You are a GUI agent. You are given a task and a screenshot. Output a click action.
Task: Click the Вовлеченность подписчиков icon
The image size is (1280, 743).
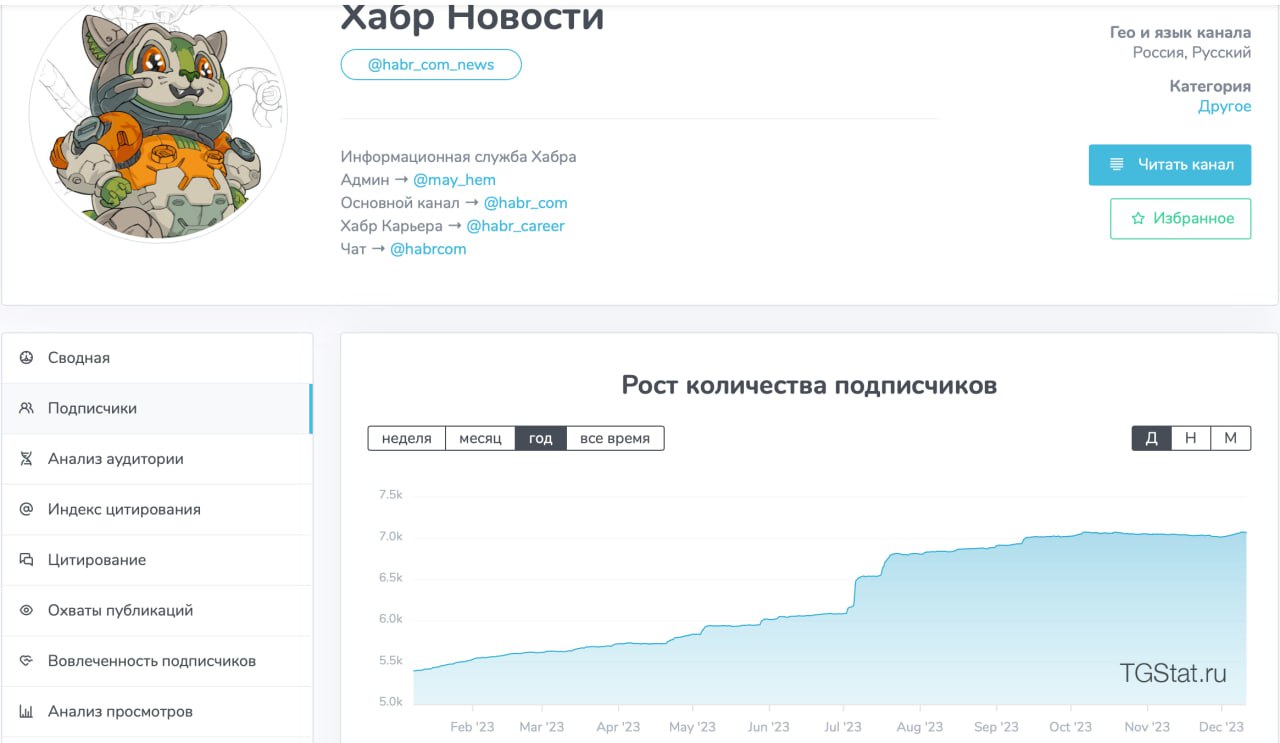27,661
